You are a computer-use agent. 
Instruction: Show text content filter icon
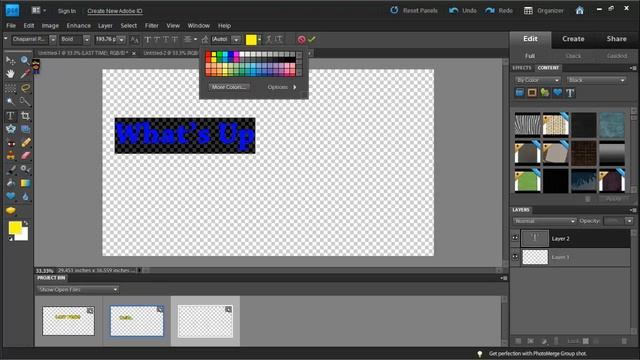tap(570, 93)
